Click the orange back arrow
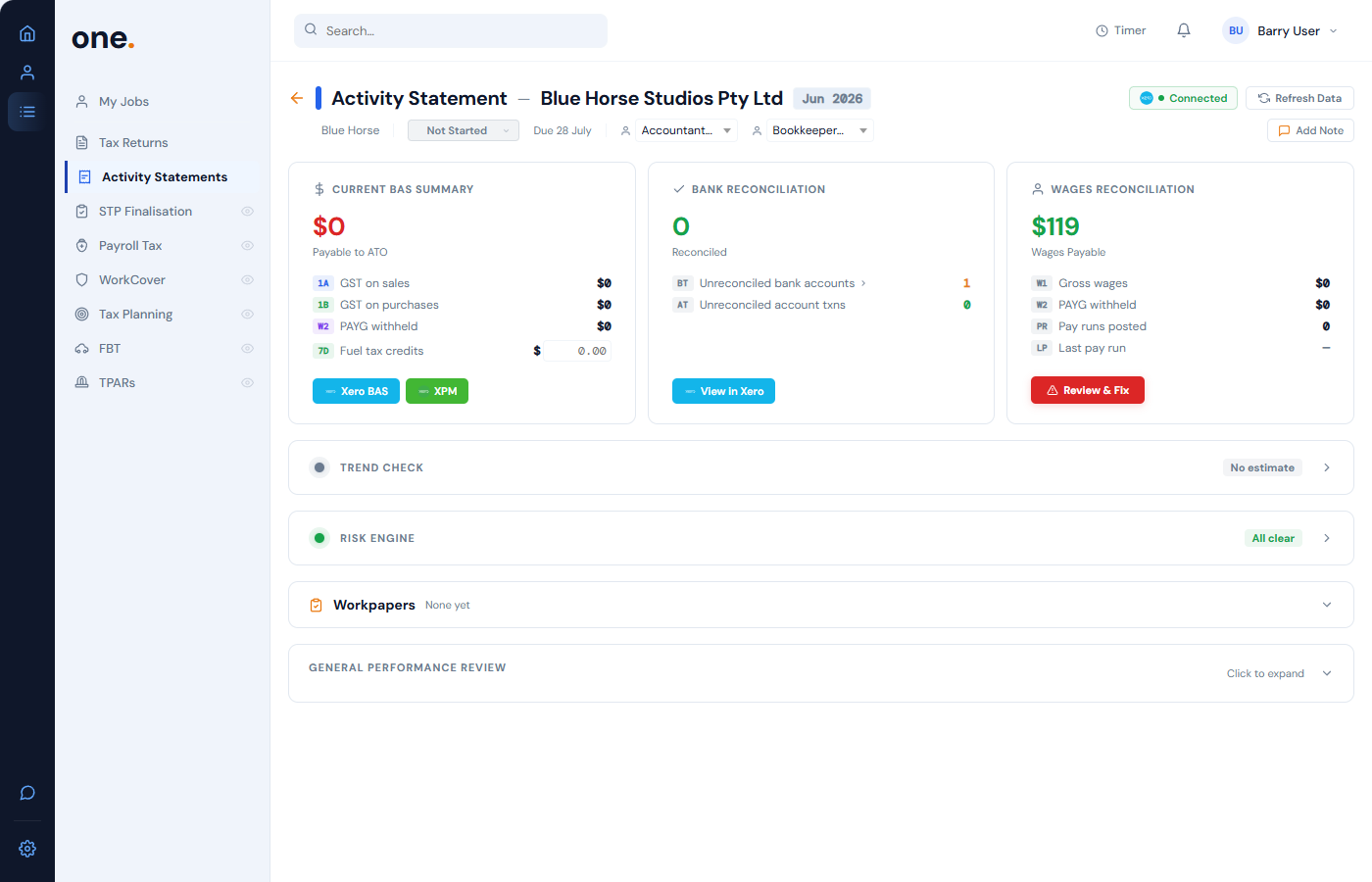This screenshot has width=1372, height=882. (297, 98)
